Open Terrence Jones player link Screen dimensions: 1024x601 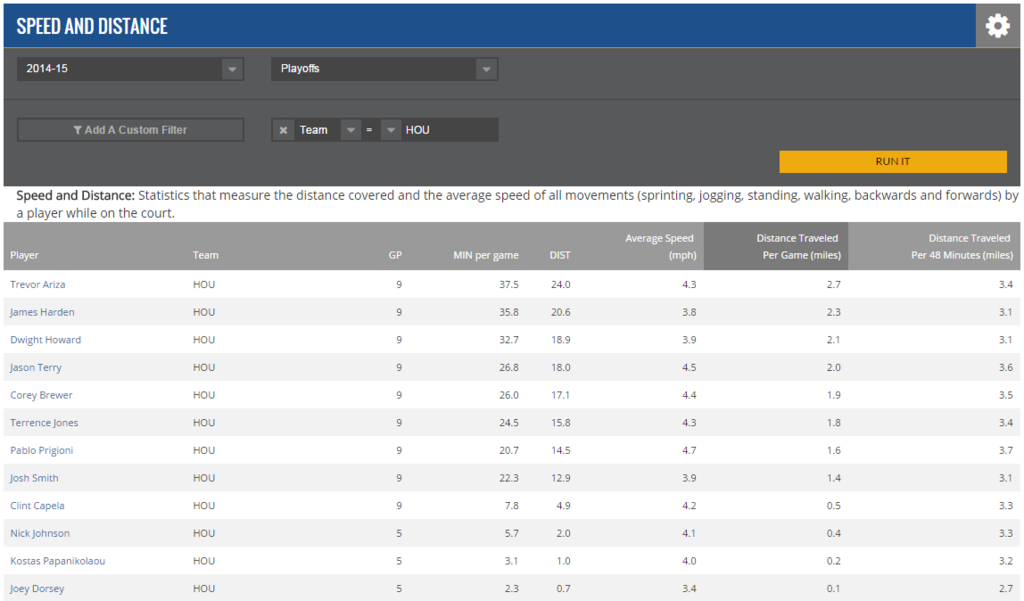[44, 423]
